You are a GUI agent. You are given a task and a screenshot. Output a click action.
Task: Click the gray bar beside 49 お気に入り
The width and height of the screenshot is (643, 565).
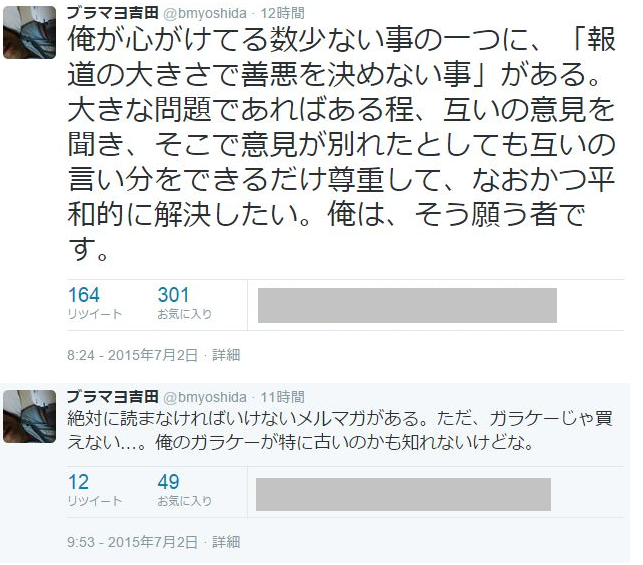(x=403, y=494)
